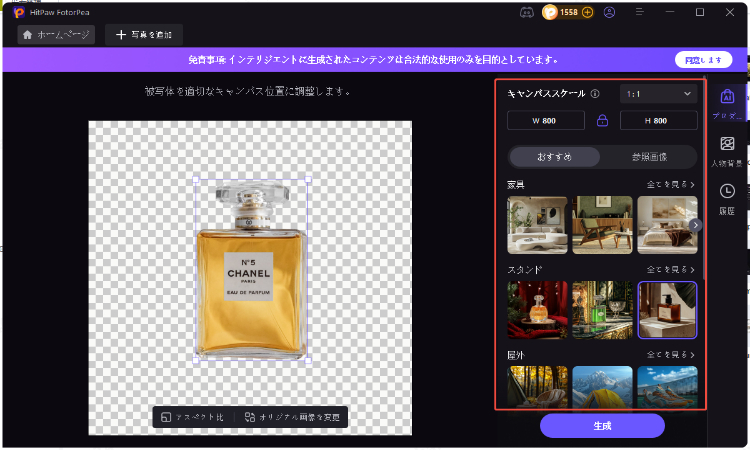Expand 全てを見る for 屋外 category
Screen dimensions: 750x450
point(671,354)
